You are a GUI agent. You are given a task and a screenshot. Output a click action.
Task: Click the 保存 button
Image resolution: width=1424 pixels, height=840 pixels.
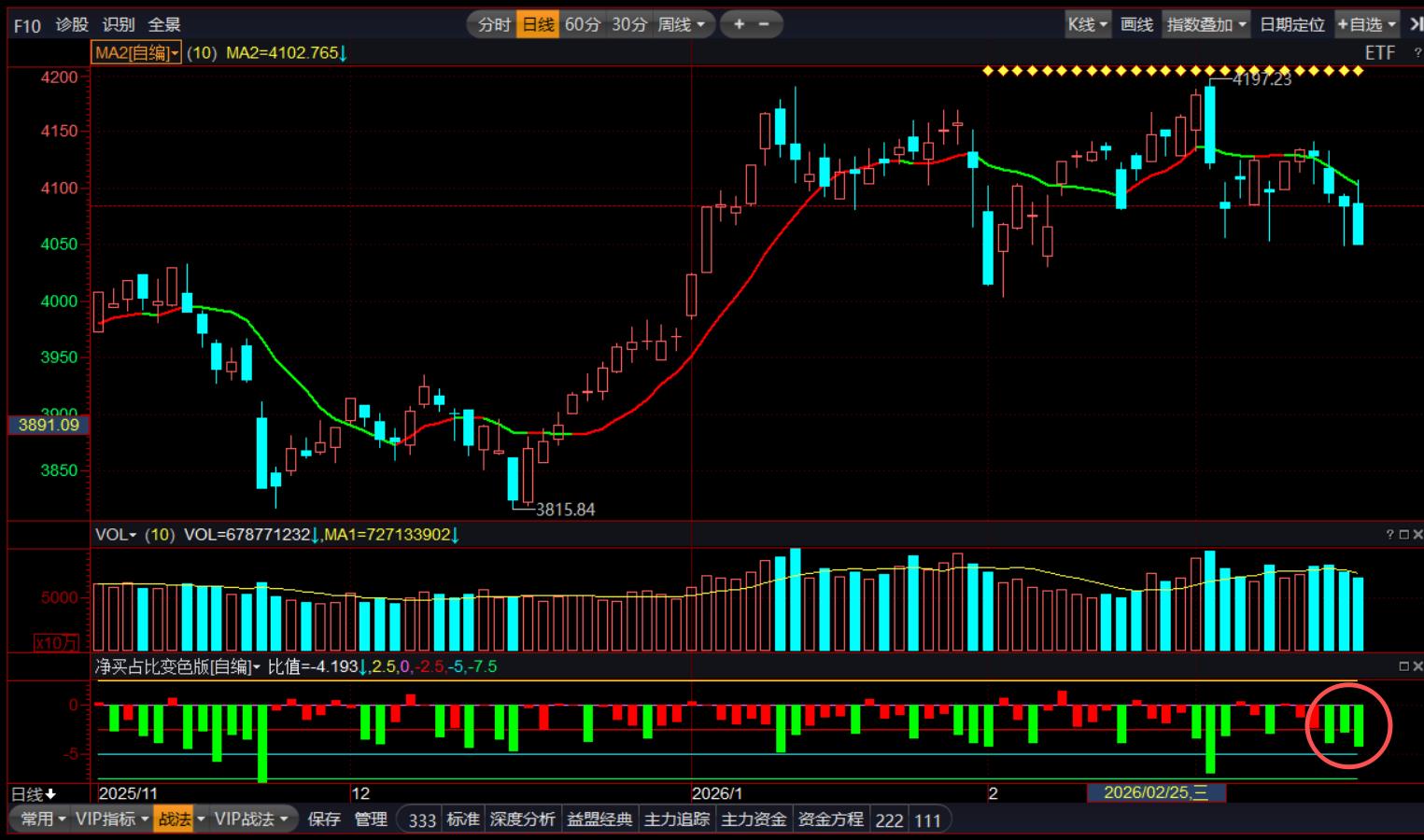click(324, 819)
